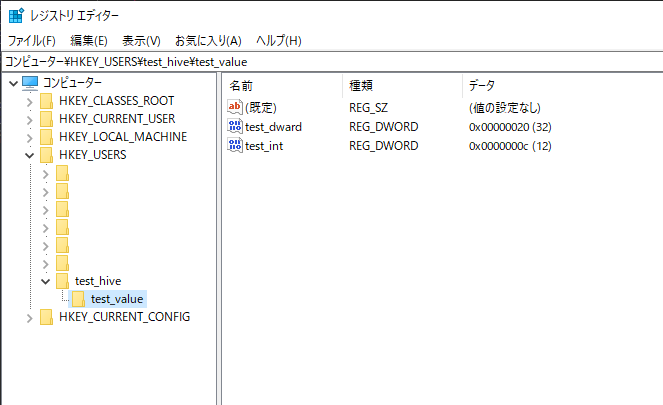The width and height of the screenshot is (663, 405).
Task: Select the コンピューター tree label
Action: tap(72, 83)
